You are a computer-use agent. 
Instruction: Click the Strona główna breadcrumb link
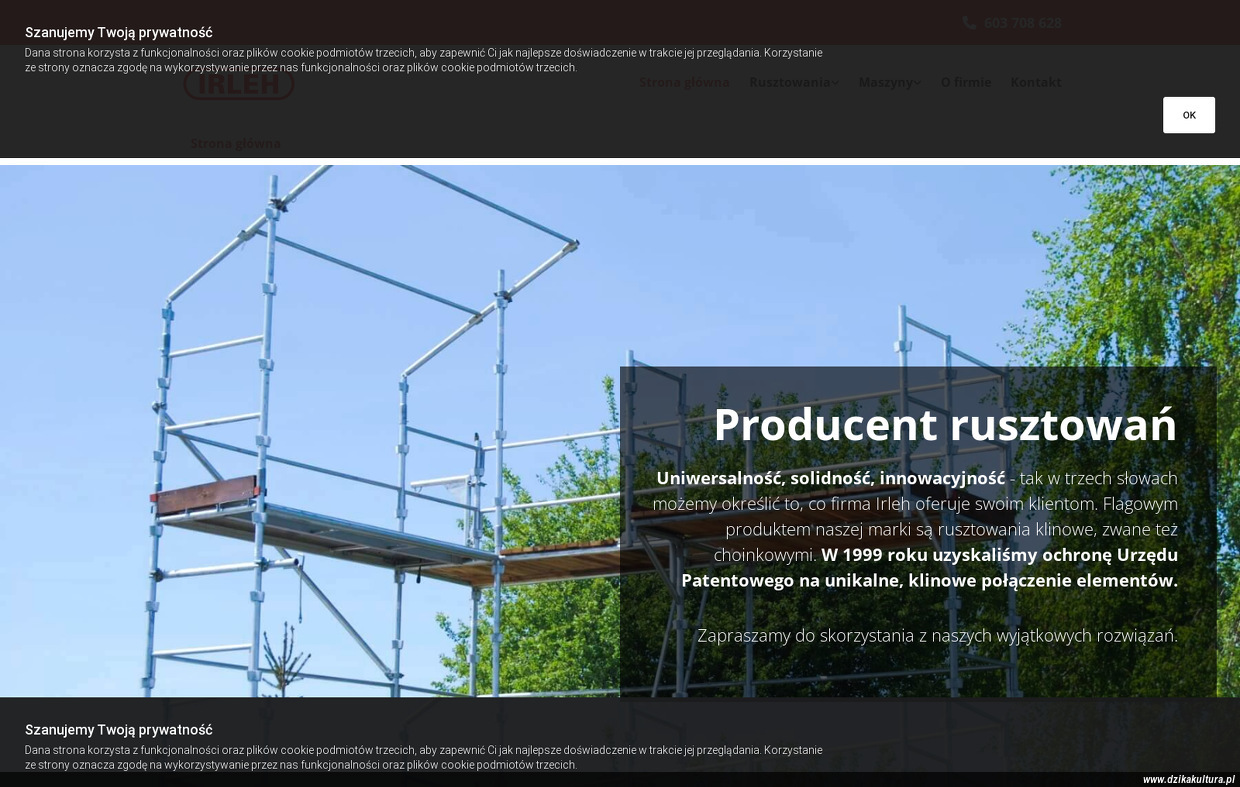(236, 143)
